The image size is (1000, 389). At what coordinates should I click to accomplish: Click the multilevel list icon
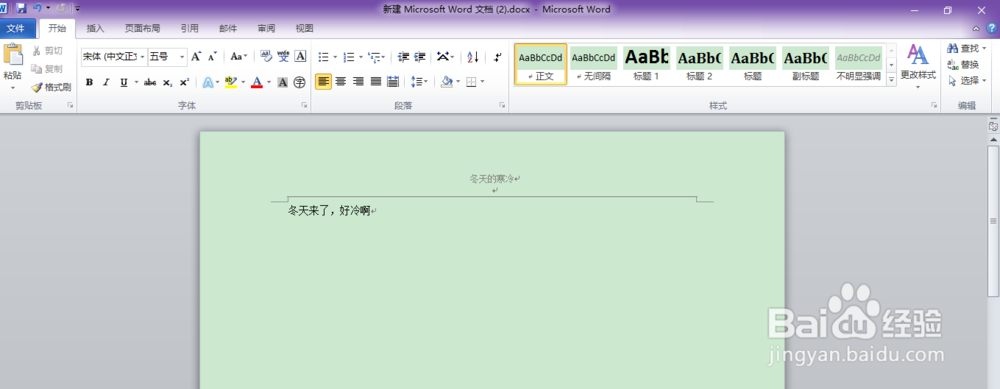(x=375, y=57)
